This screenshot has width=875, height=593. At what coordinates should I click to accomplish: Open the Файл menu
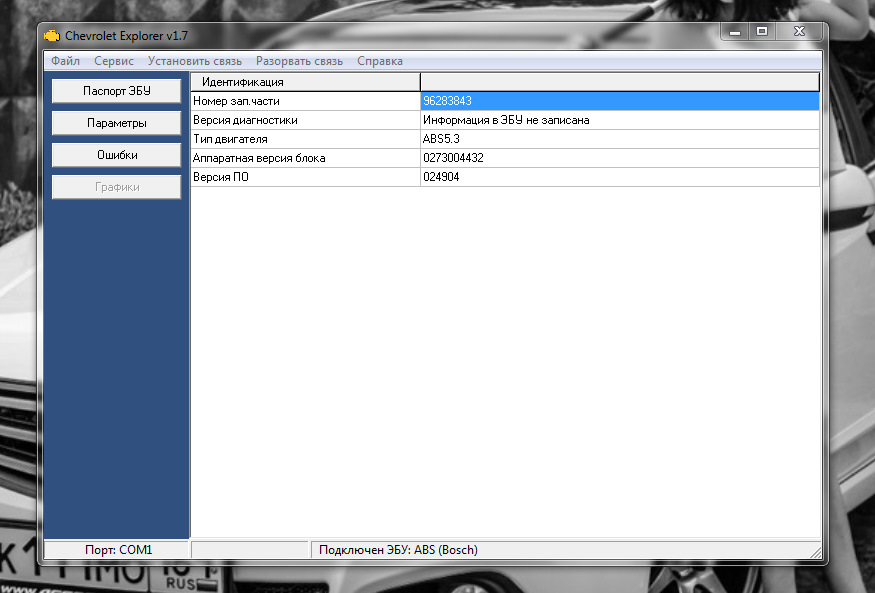(65, 61)
